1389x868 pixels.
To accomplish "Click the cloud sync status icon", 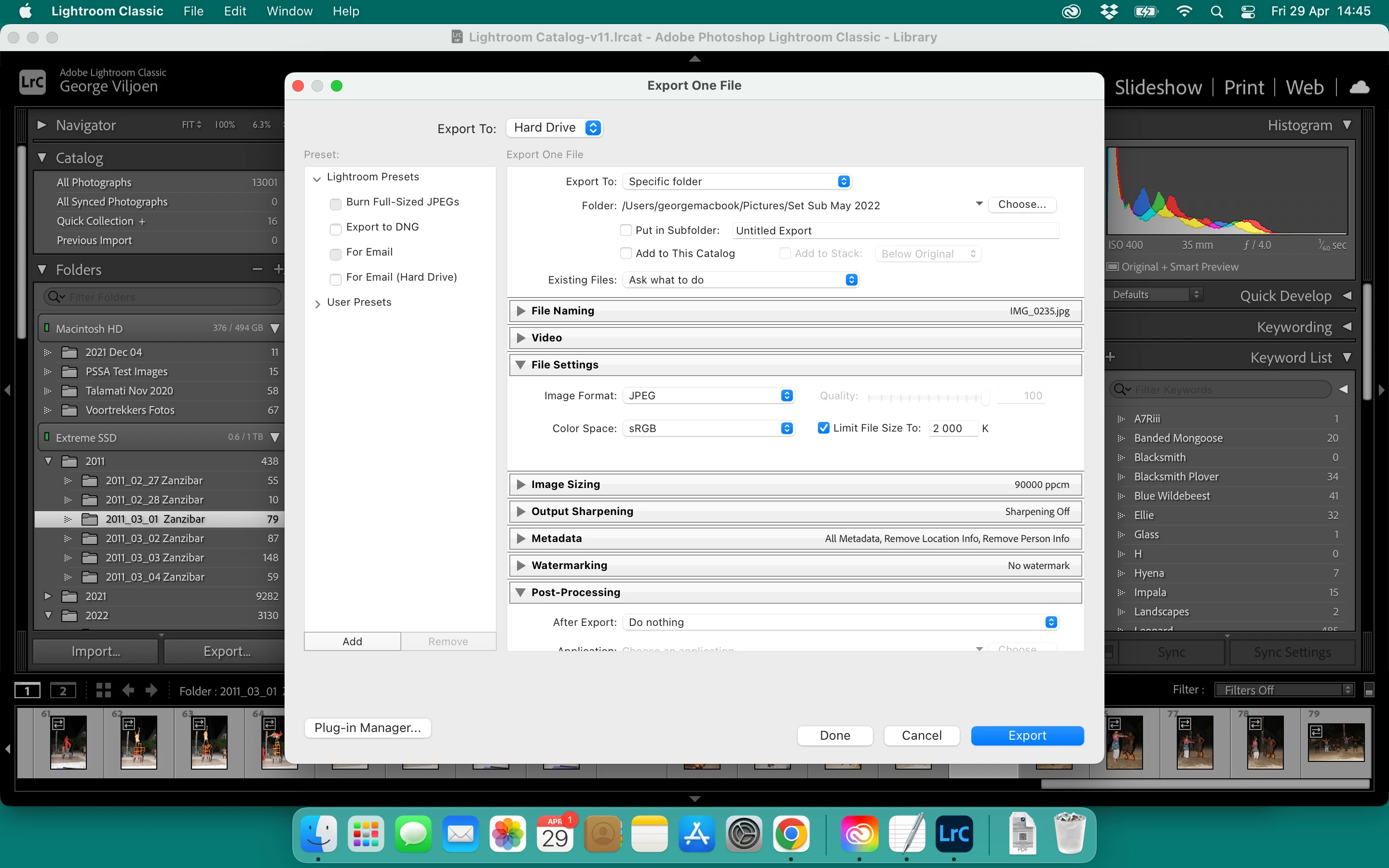I will click(x=1359, y=87).
